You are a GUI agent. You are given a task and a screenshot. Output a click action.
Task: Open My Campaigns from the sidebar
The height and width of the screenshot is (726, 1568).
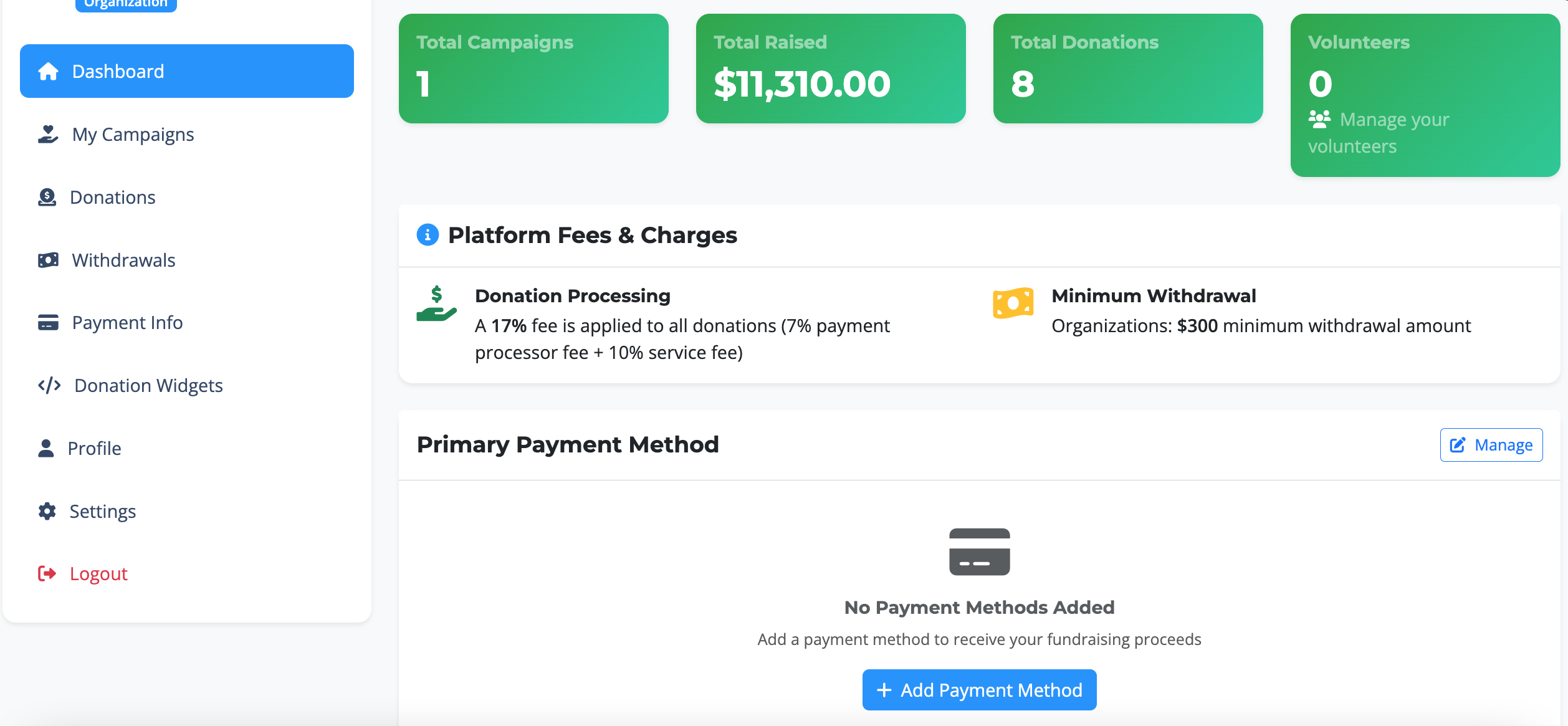133,135
